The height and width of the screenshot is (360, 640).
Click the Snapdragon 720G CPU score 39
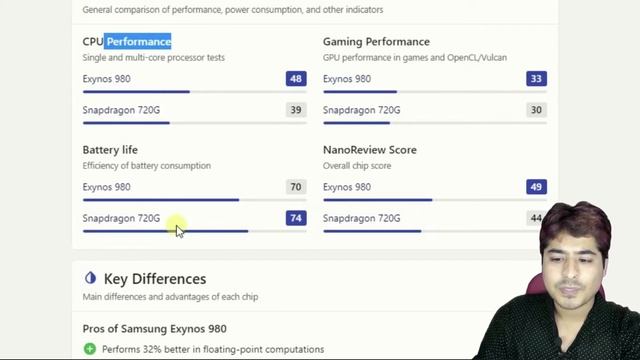296,110
